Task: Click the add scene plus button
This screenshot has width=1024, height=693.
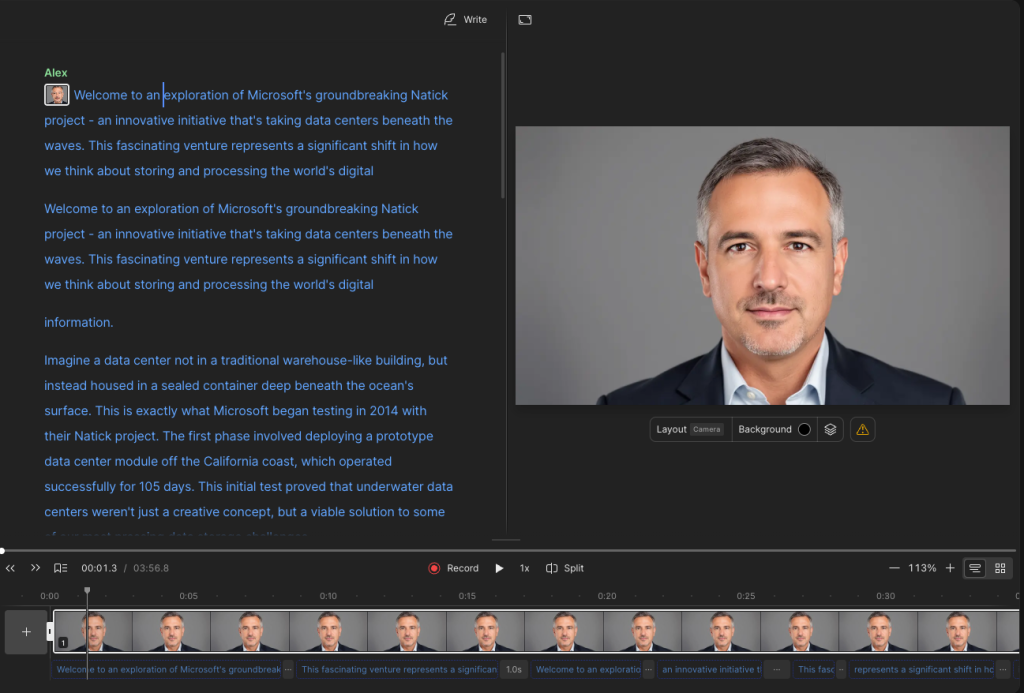Action: [x=26, y=632]
